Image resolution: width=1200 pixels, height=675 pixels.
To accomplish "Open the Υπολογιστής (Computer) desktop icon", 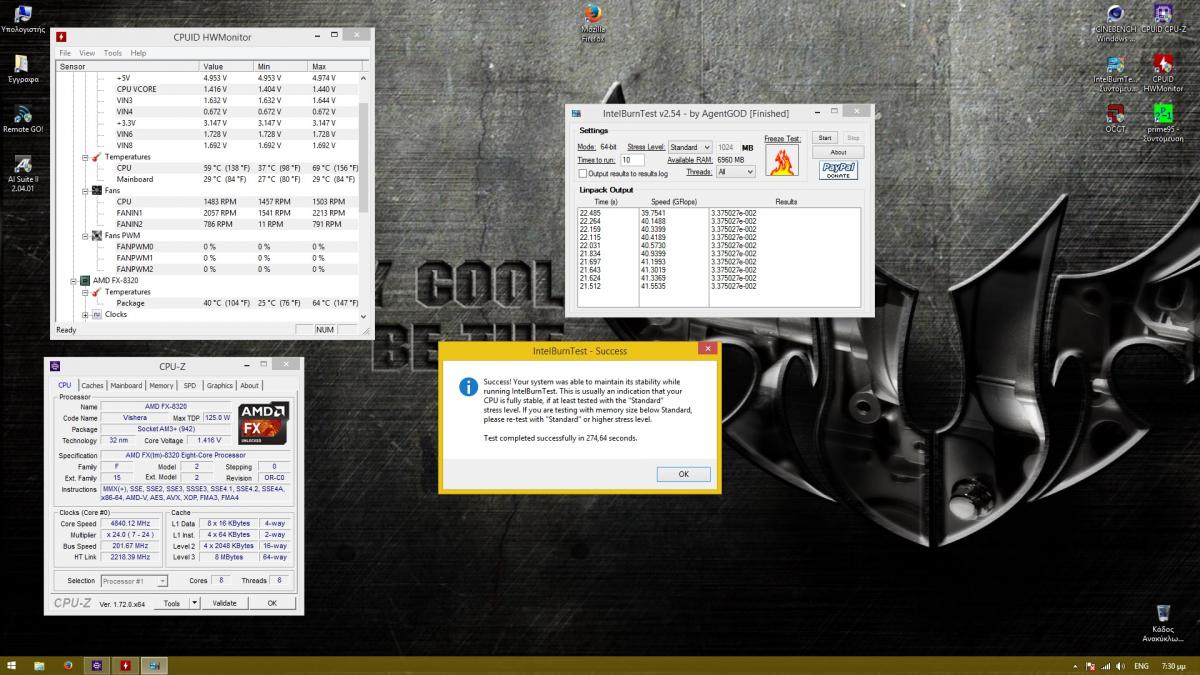I will tap(22, 19).
